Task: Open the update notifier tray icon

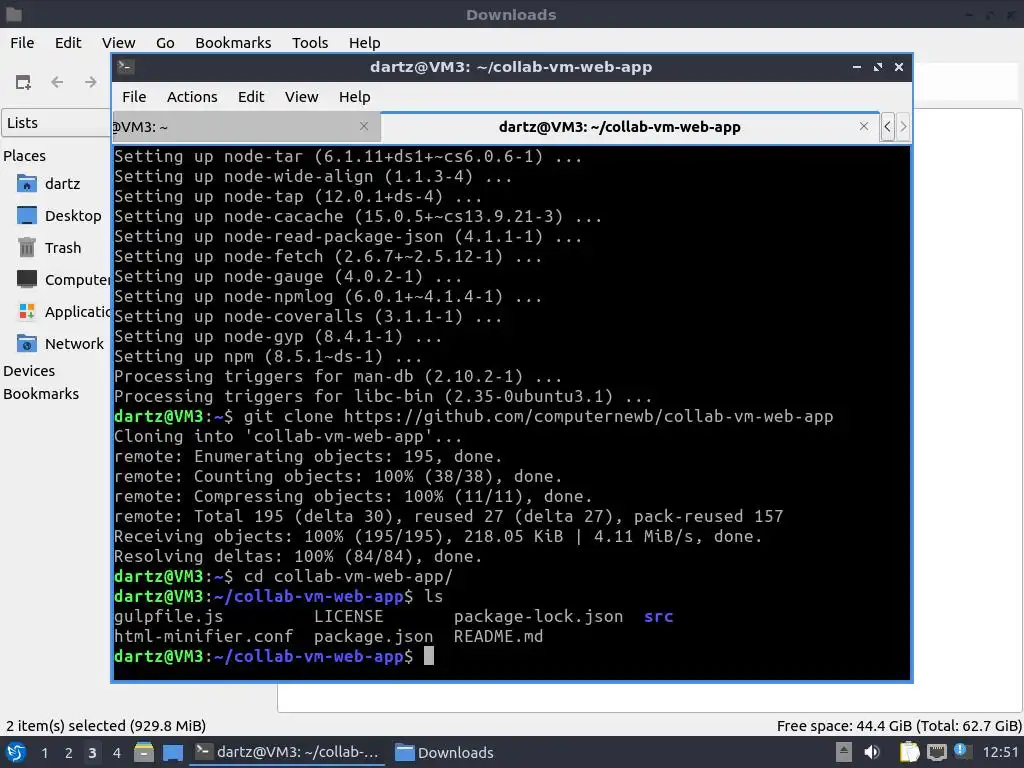Action: coord(961,751)
